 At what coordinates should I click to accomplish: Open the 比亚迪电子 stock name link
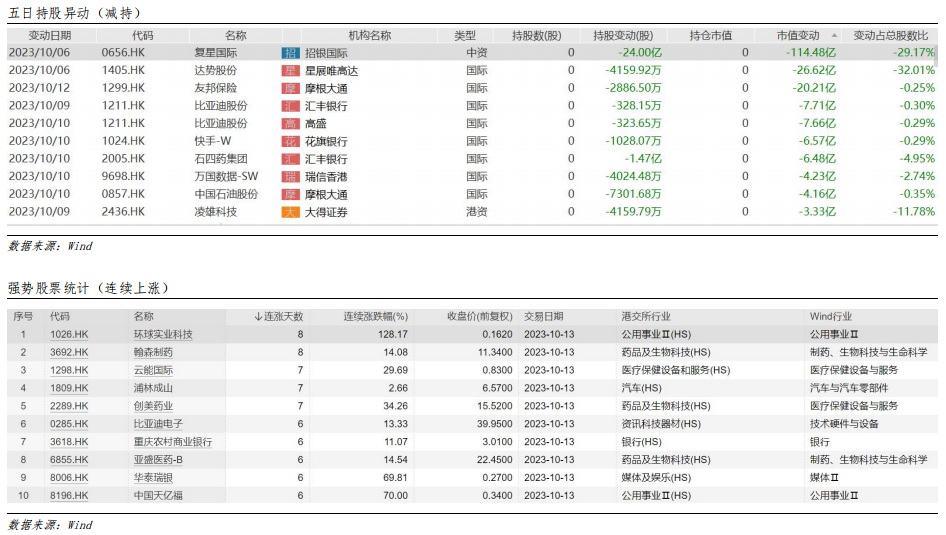(158, 424)
